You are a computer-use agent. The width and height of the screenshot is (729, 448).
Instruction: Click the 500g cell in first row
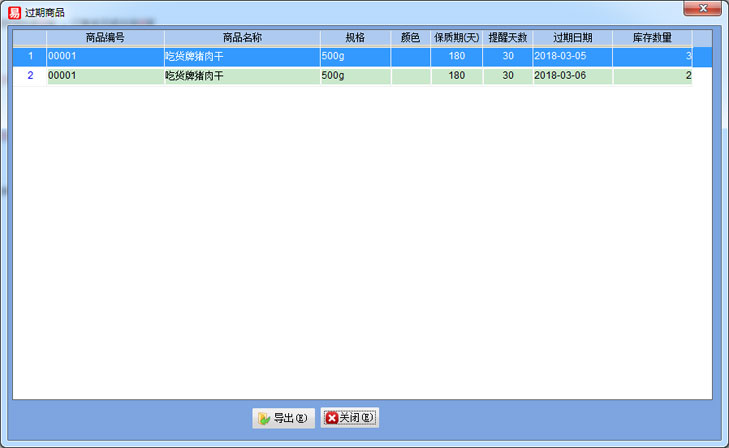pyautogui.click(x=355, y=57)
